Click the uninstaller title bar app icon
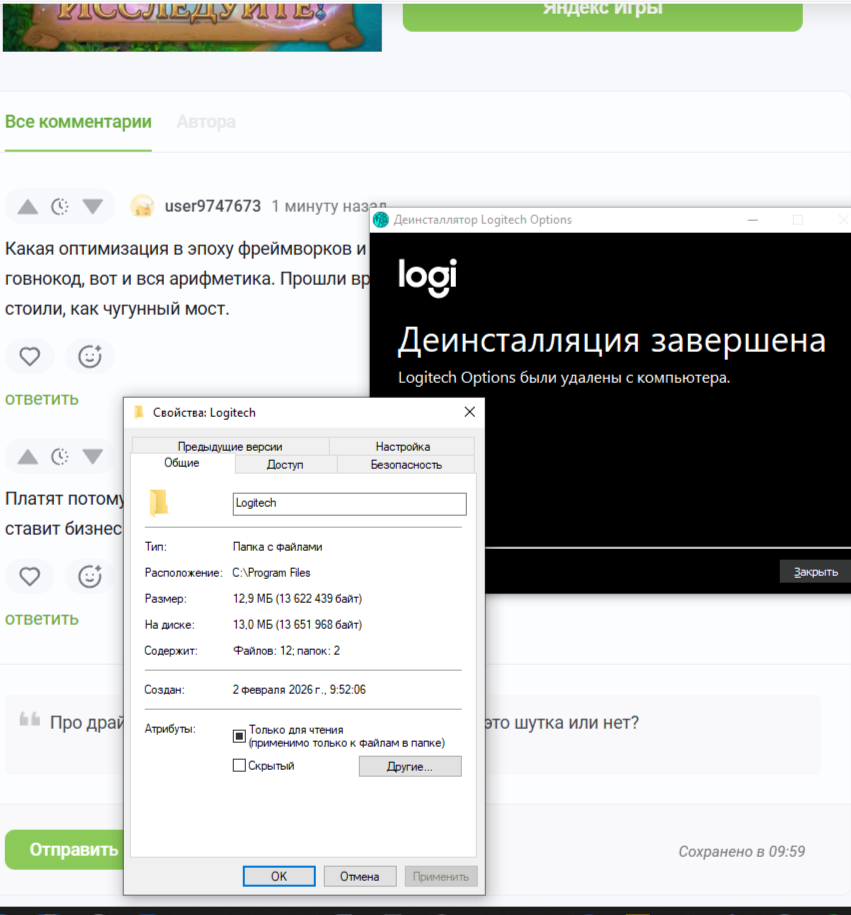Screen dimensions: 851x915 381,220
